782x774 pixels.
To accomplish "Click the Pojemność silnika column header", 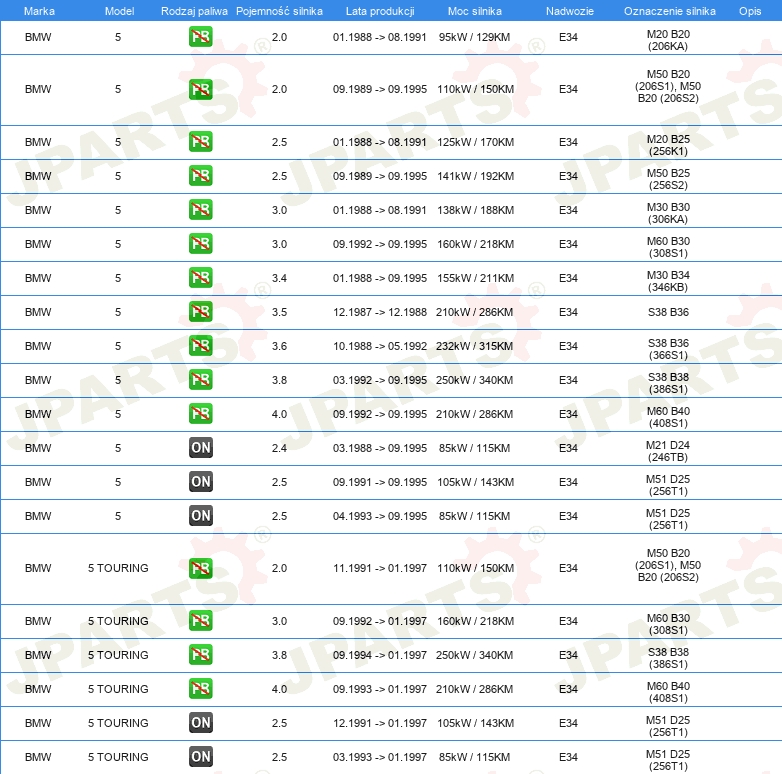I will [279, 11].
